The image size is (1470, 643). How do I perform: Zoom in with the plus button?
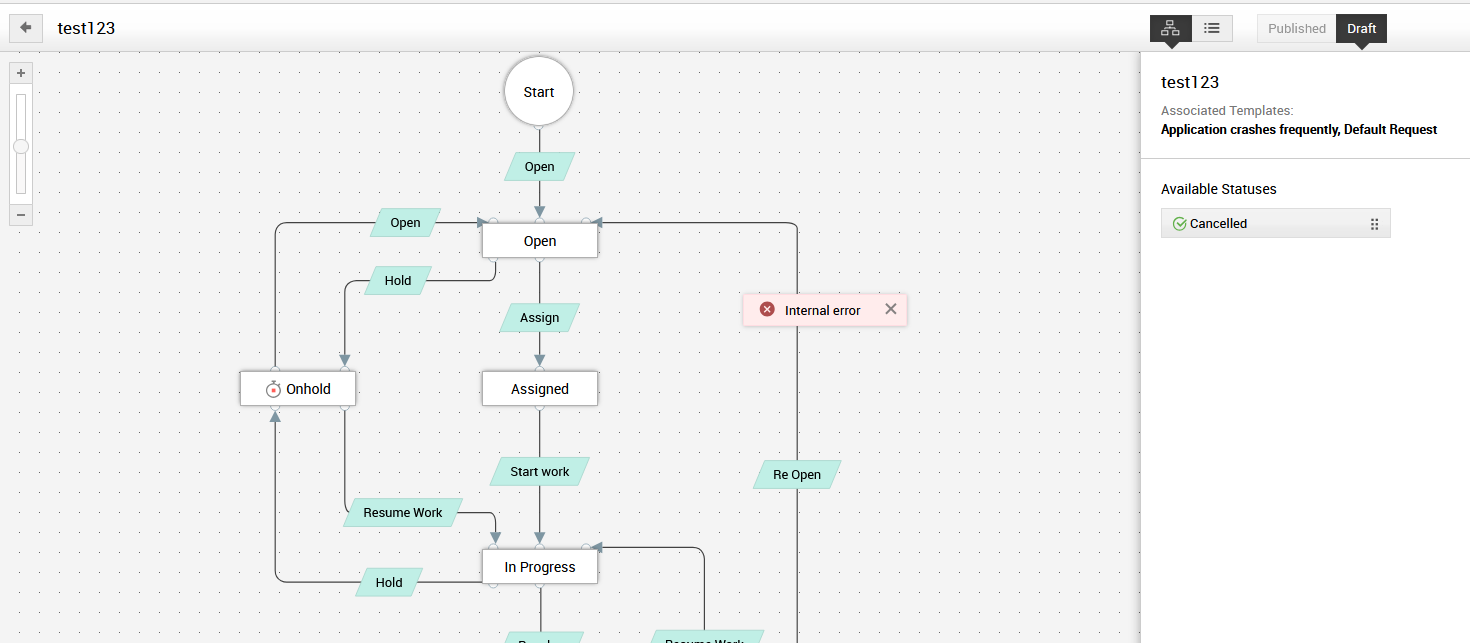pos(21,73)
